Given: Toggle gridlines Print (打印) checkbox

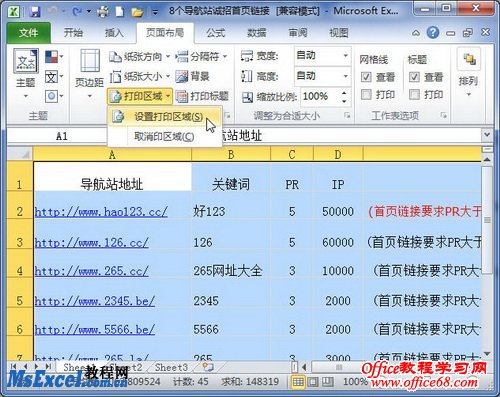Looking at the screenshot, I should pyautogui.click(x=366, y=95).
